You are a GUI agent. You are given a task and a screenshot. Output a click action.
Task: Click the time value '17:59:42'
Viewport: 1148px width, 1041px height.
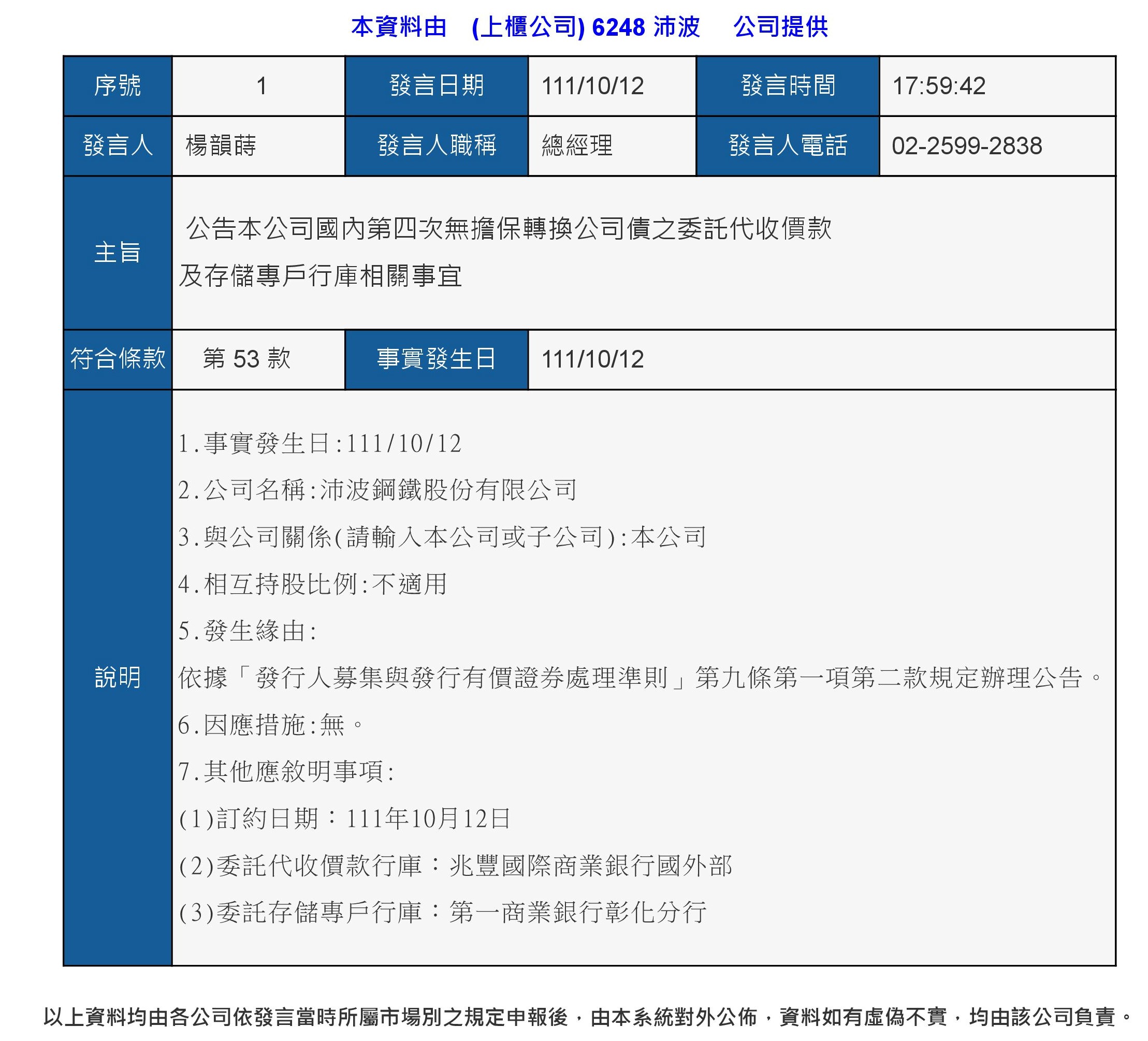[x=938, y=86]
